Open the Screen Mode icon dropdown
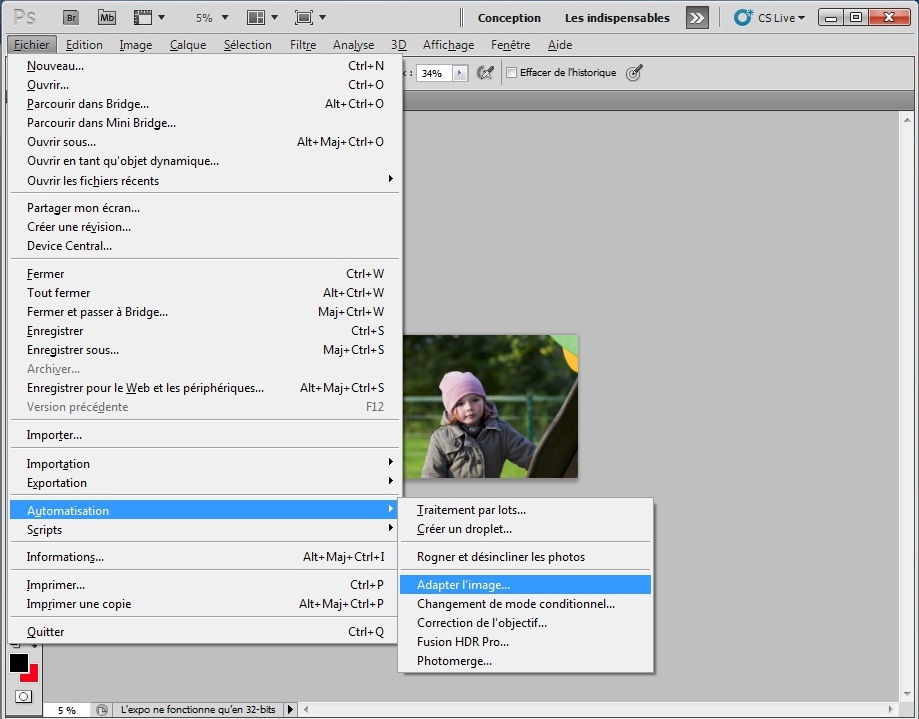919x719 pixels. coord(310,18)
